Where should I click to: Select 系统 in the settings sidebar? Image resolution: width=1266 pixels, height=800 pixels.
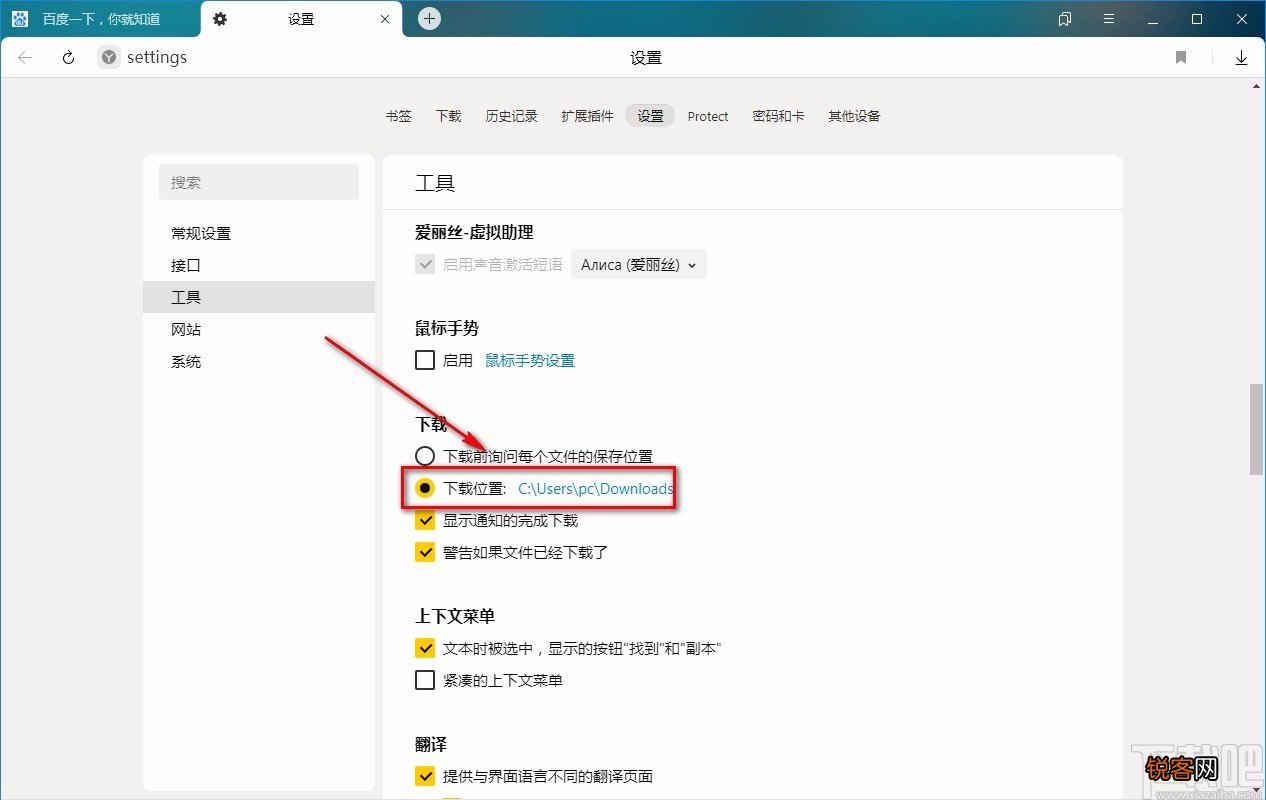pyautogui.click(x=186, y=361)
